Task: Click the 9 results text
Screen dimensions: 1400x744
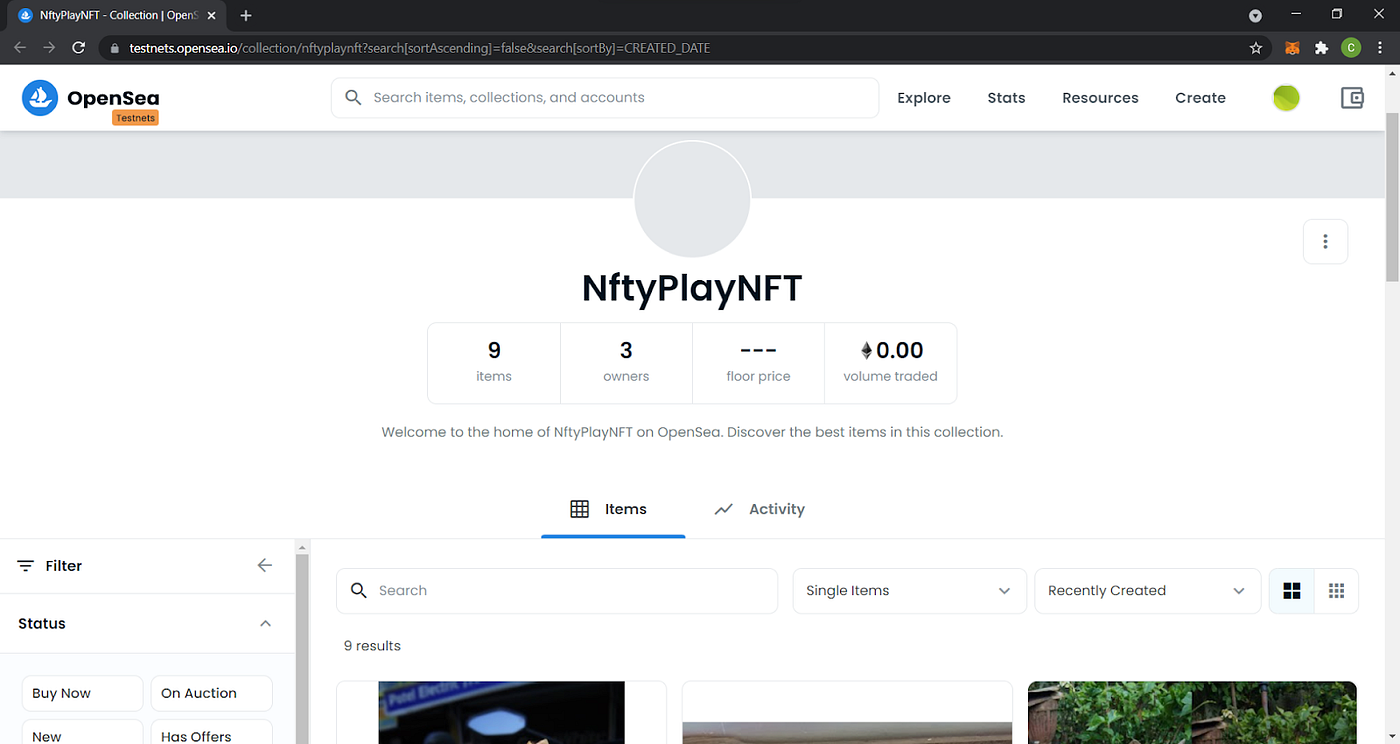Action: coord(372,646)
